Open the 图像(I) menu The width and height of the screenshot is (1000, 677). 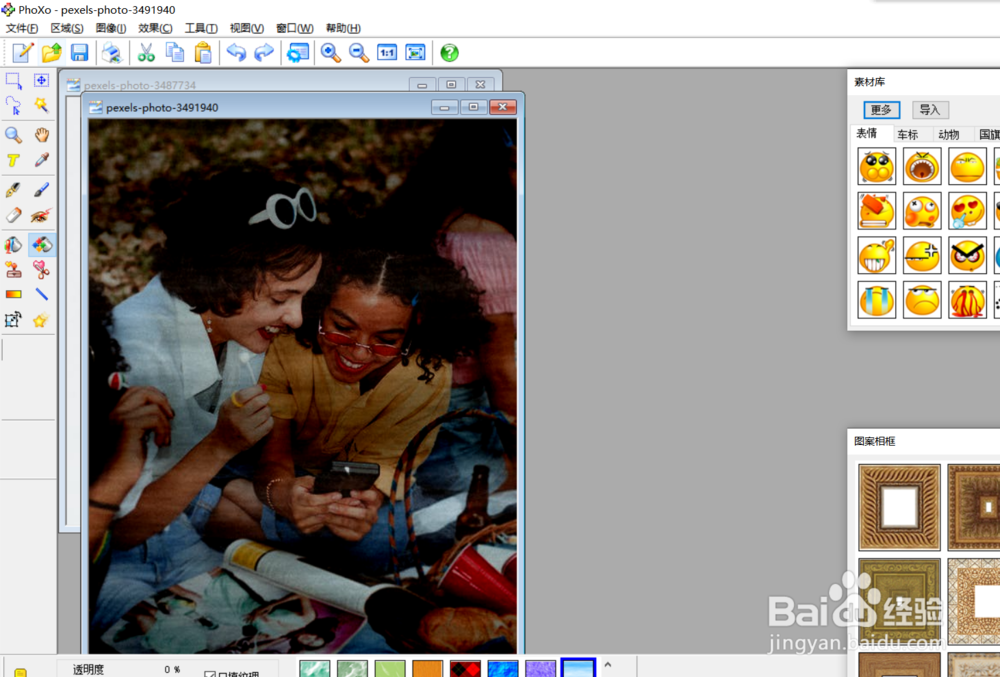(x=111, y=28)
